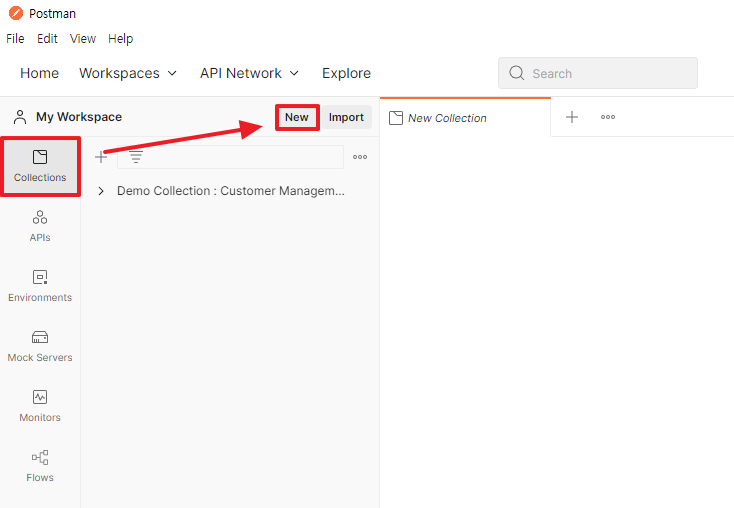Screen dimensions: 734x508
Task: Open a new tab with the plus icon
Action: tap(572, 117)
